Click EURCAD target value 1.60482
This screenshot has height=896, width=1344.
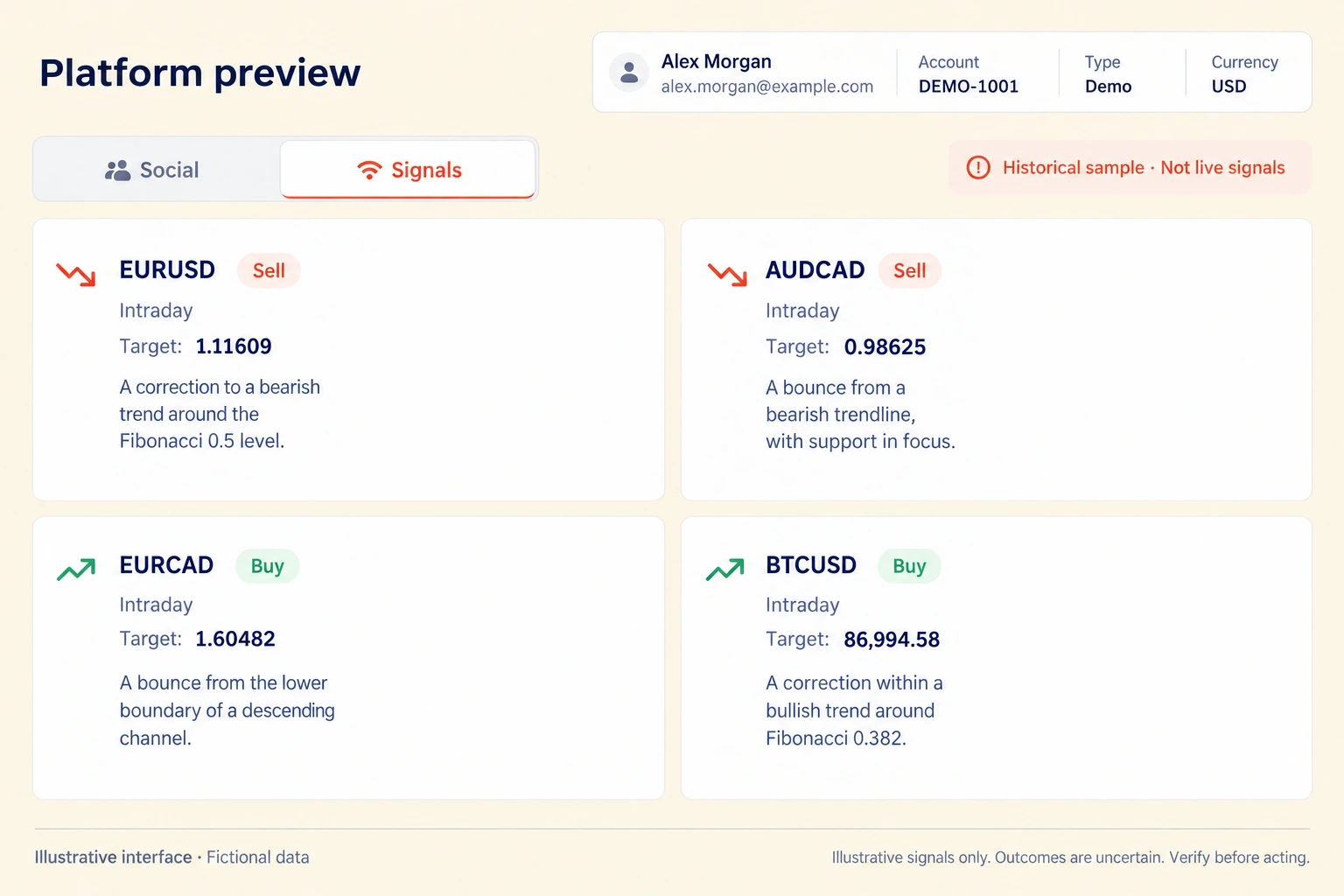pyautogui.click(x=235, y=639)
